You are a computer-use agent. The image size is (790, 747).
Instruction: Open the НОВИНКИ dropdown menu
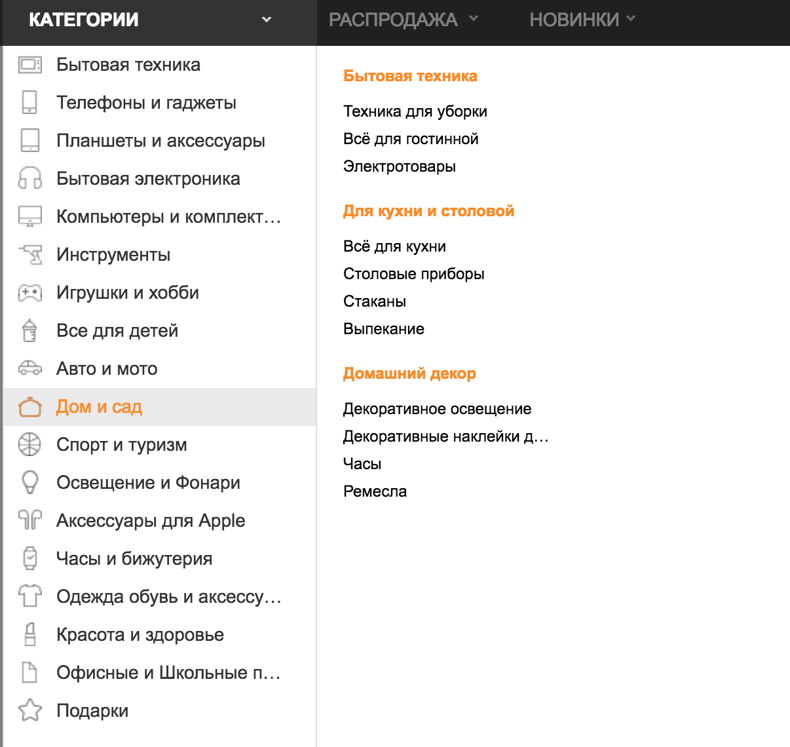coord(582,20)
